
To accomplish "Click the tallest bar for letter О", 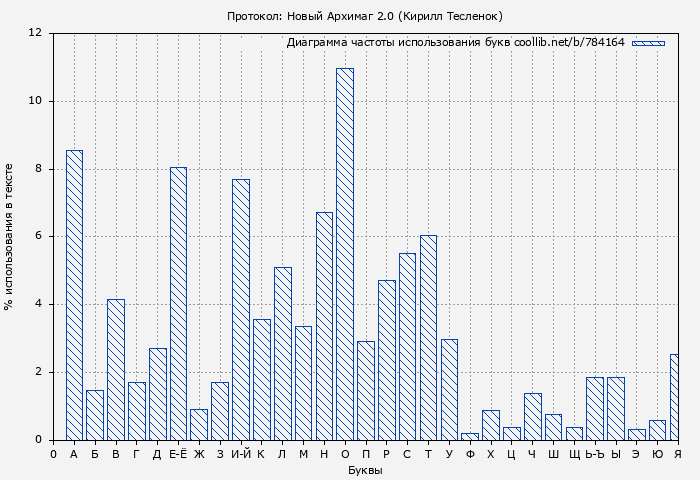I will [345, 254].
